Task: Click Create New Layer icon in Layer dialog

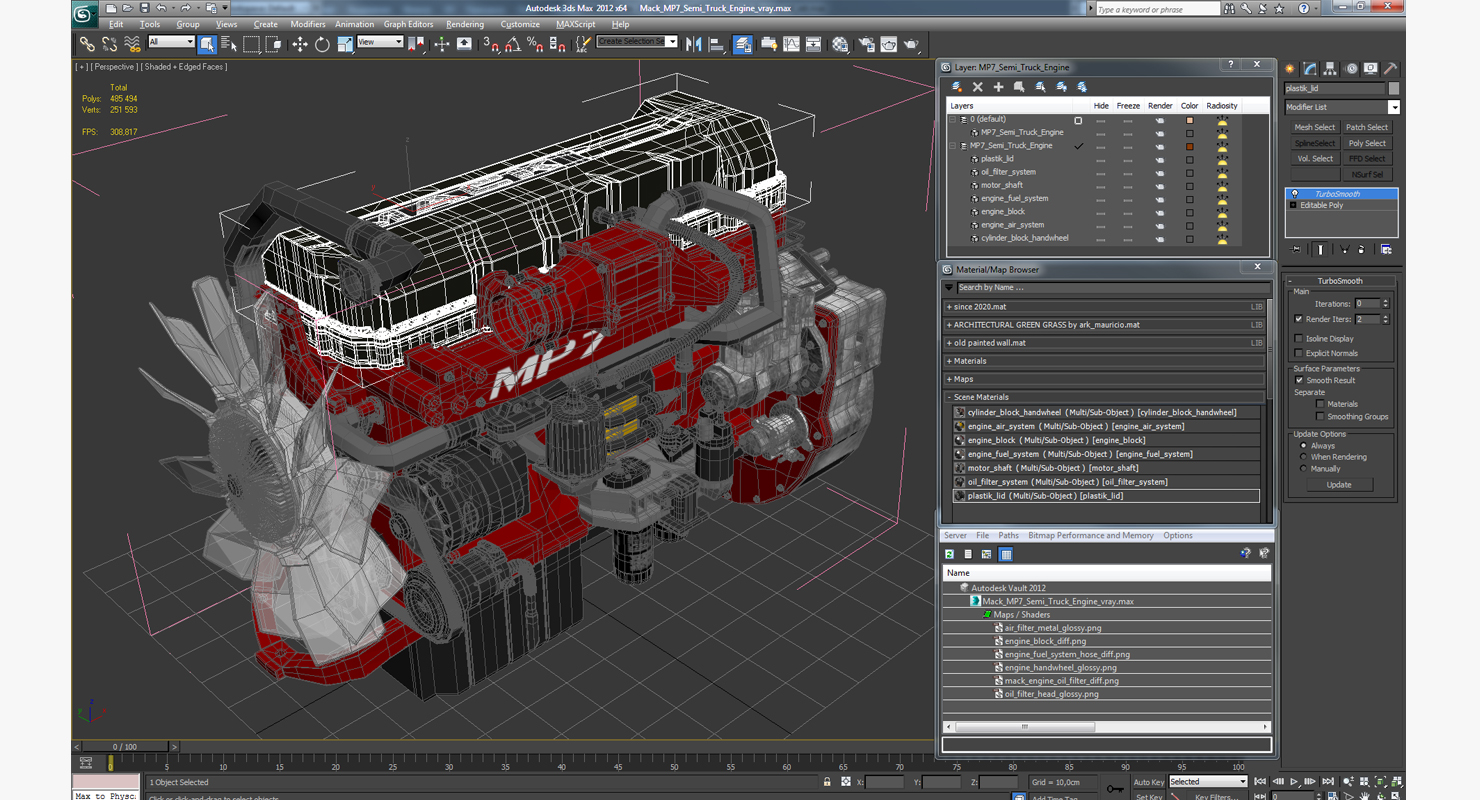Action: point(957,87)
